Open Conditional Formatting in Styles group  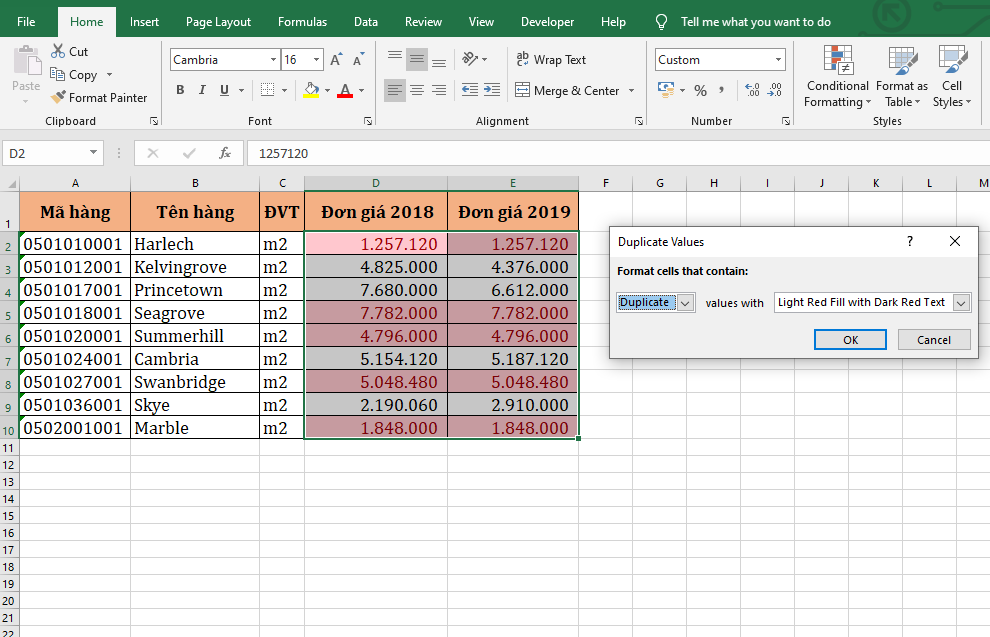coord(837,76)
